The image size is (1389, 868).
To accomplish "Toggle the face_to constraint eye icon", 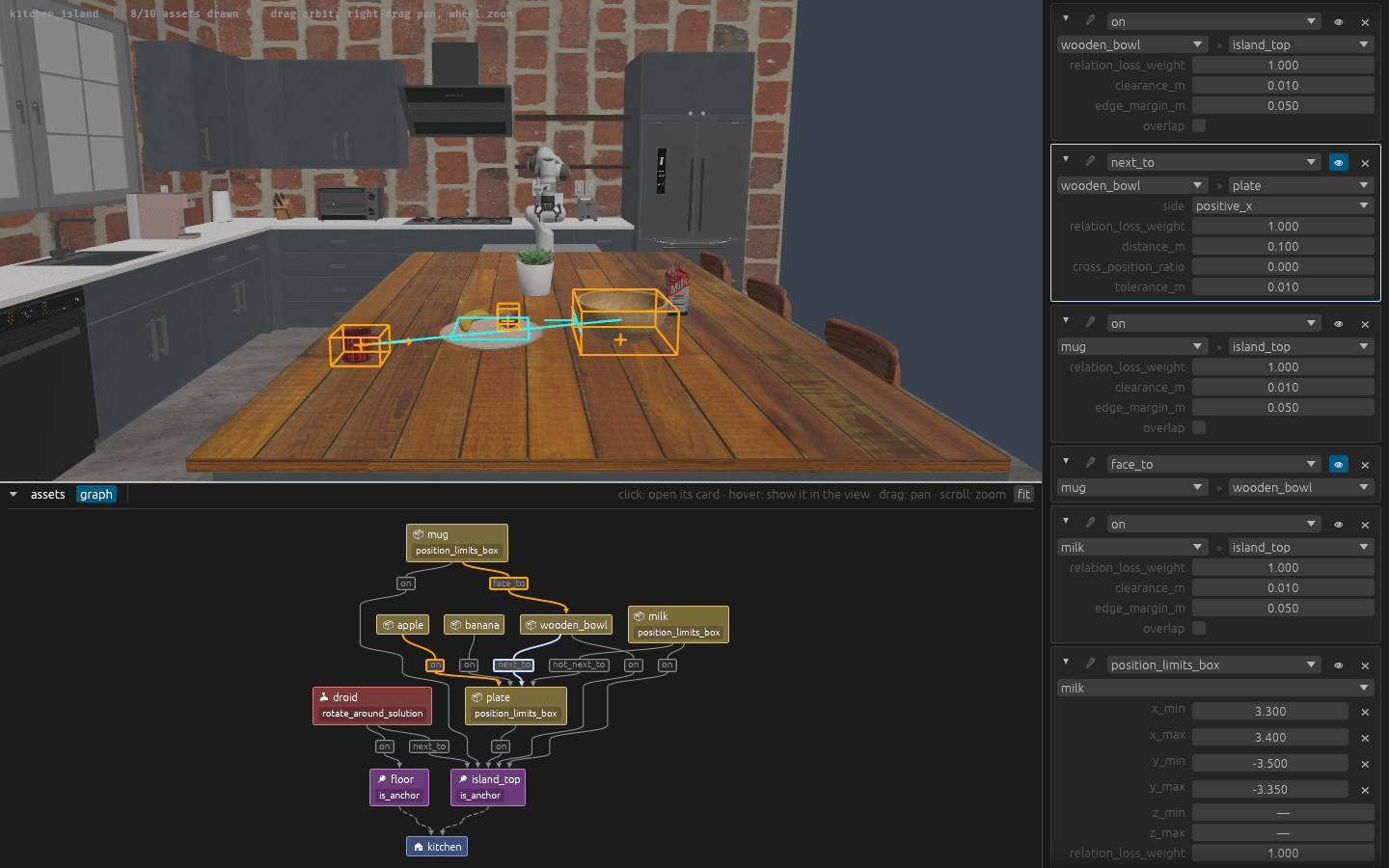I will [x=1339, y=465].
